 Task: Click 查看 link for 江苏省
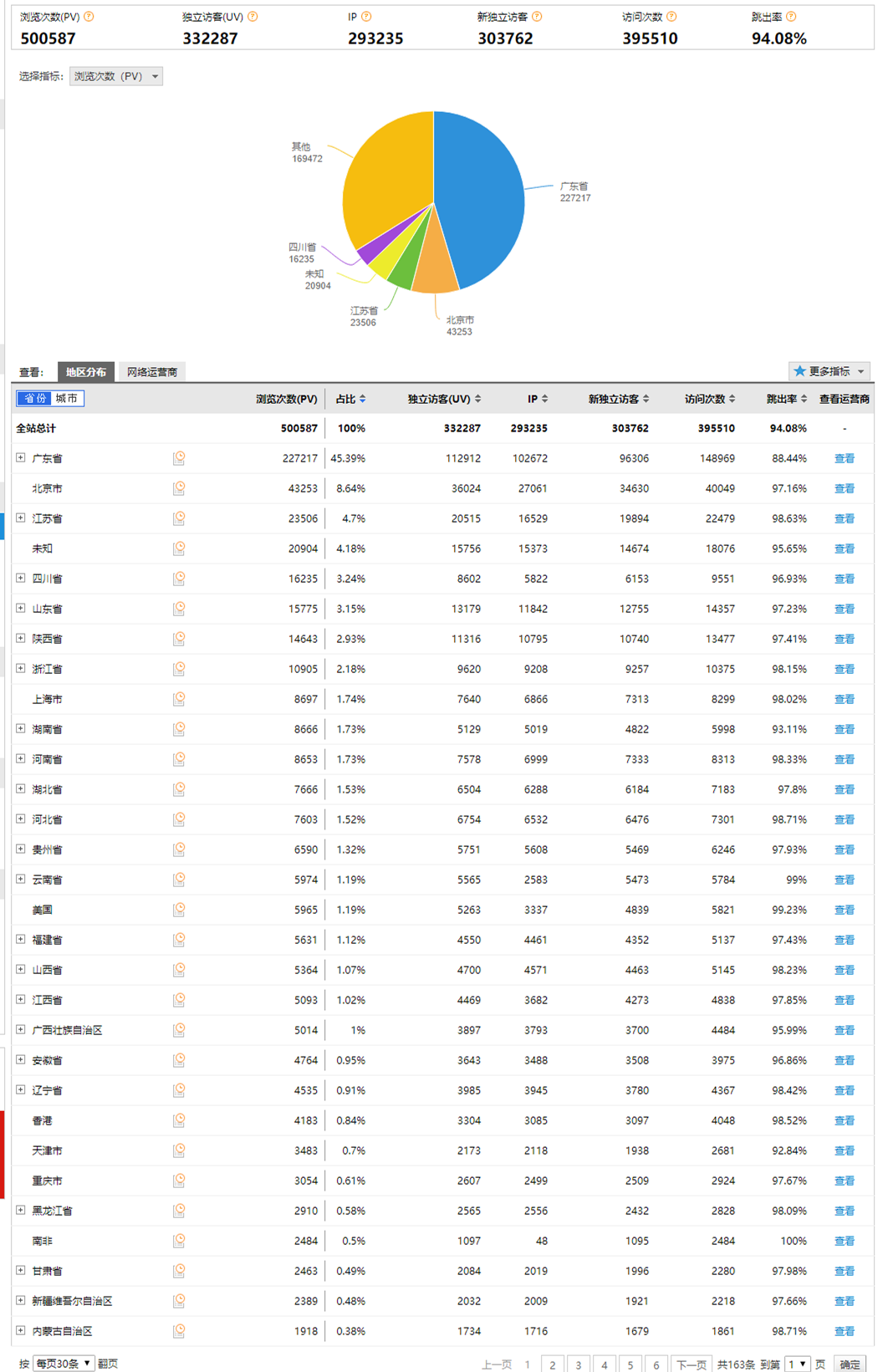click(x=844, y=518)
